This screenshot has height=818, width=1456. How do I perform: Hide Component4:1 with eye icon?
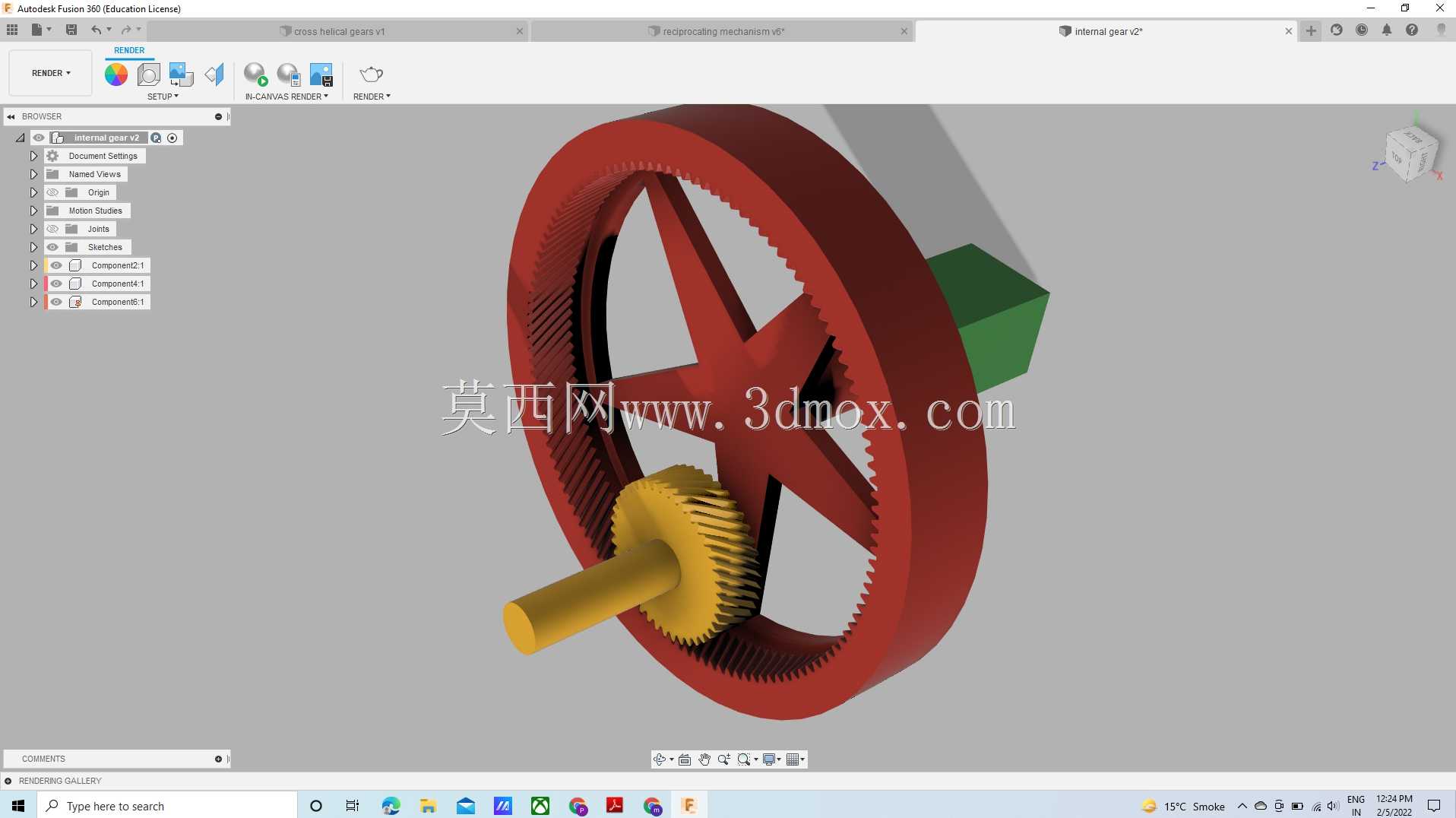coord(57,284)
